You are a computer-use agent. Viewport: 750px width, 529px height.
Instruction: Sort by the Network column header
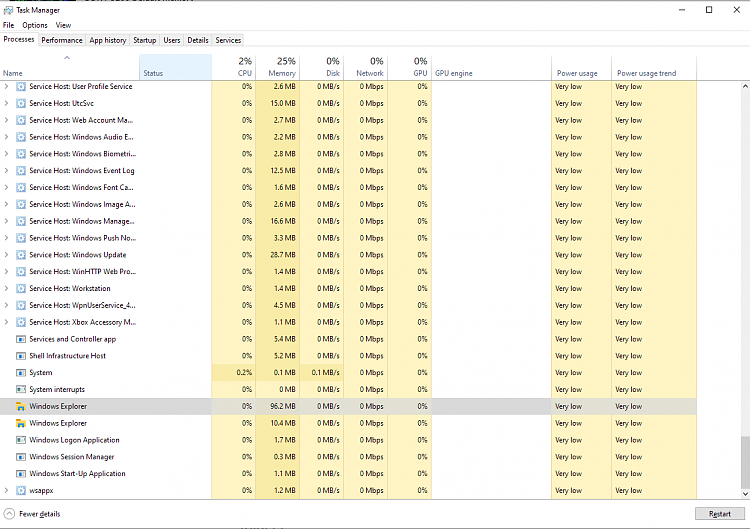coord(366,67)
